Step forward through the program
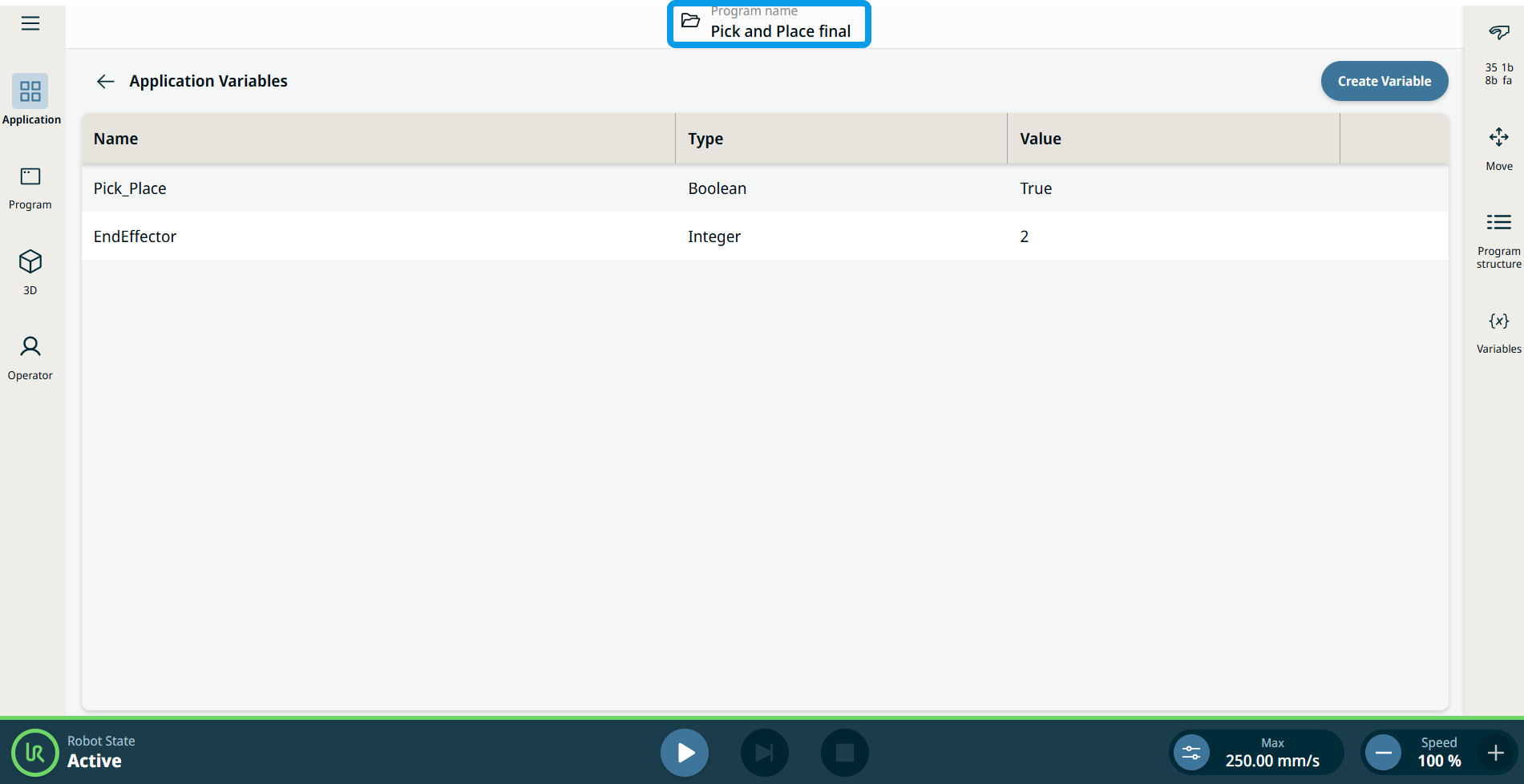Screen dimensions: 1524x784 [764, 753]
